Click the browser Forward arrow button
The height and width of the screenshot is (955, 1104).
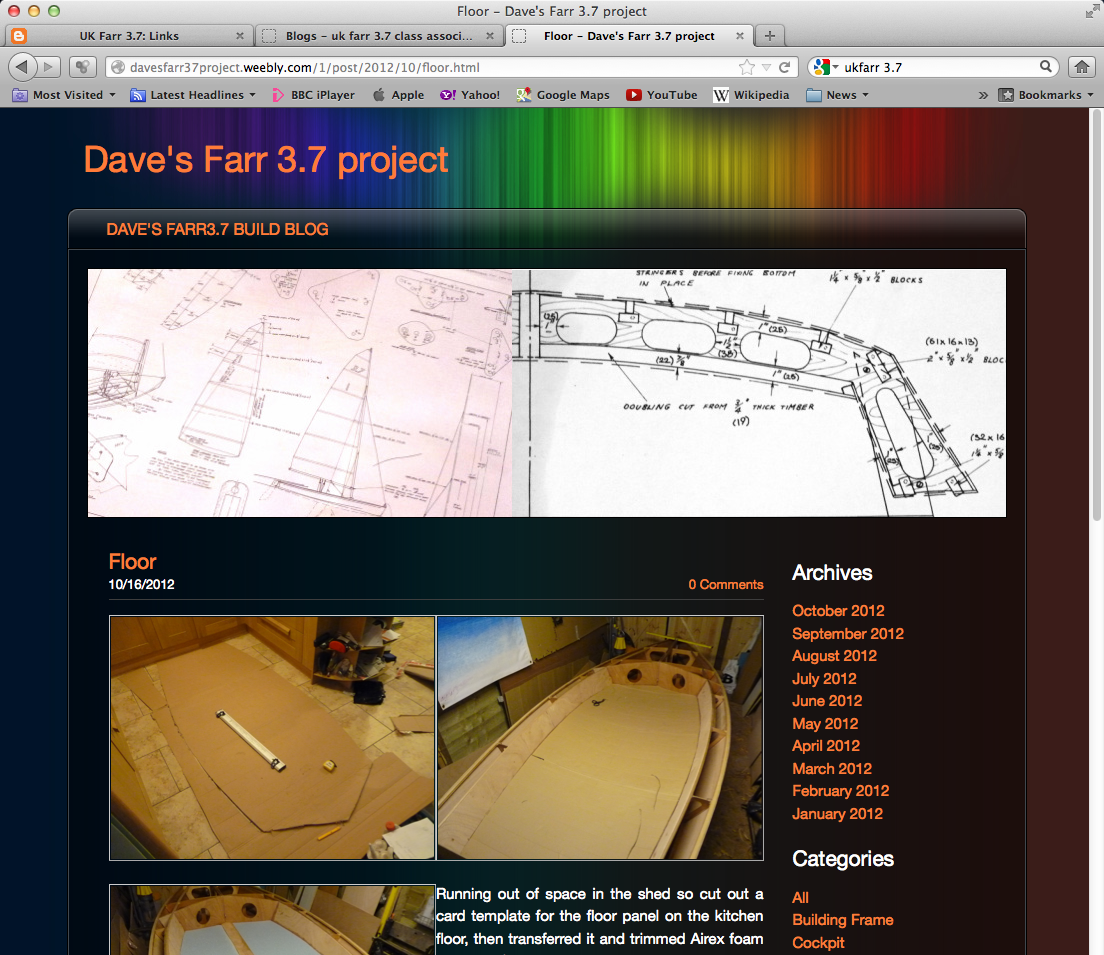(x=48, y=67)
